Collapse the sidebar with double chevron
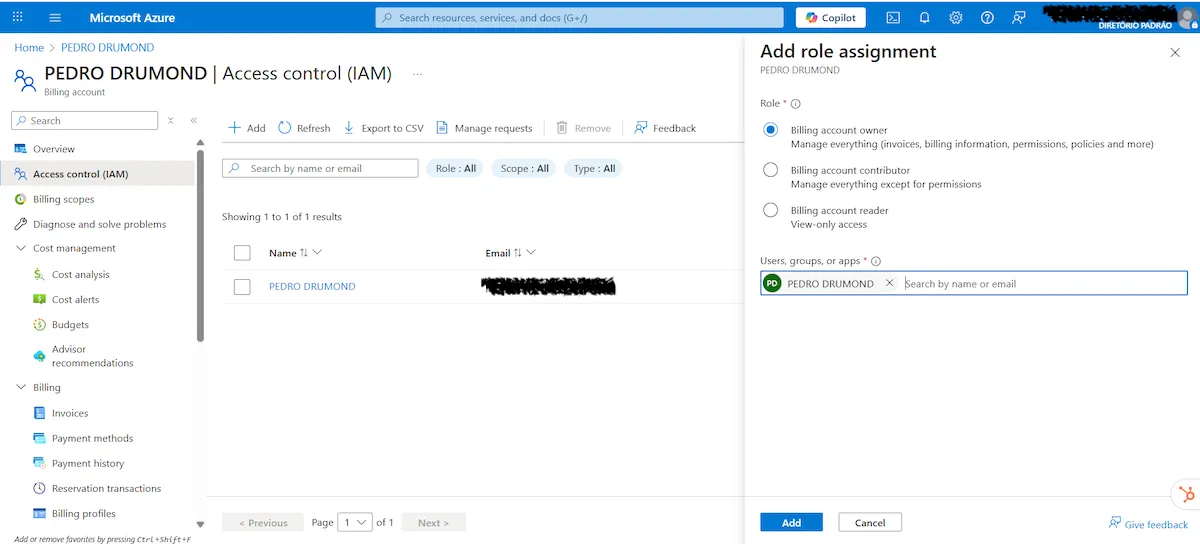Screen dimensions: 1200x544 tap(193, 120)
